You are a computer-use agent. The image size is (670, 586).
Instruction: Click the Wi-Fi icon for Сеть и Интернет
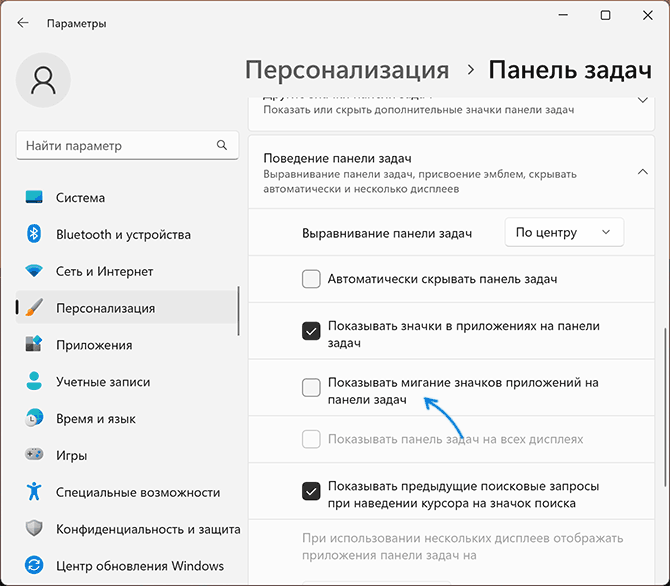coord(34,271)
